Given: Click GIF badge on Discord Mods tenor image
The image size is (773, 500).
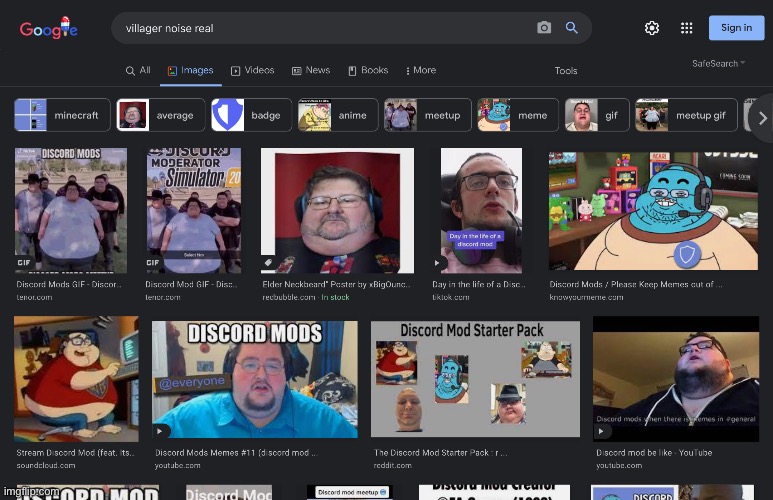Looking at the screenshot, I should pos(24,263).
